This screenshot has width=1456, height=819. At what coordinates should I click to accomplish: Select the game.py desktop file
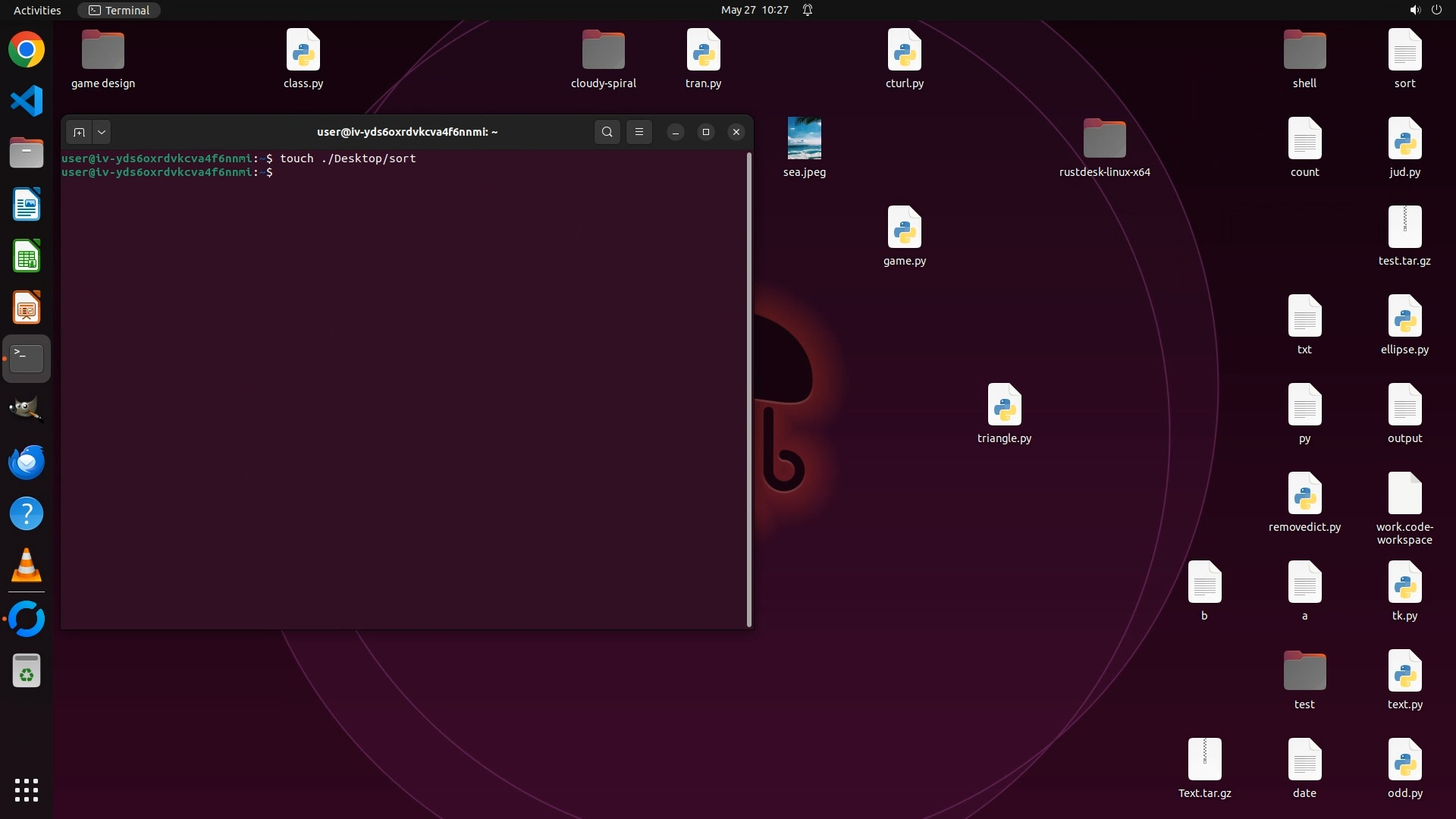pyautogui.click(x=904, y=227)
